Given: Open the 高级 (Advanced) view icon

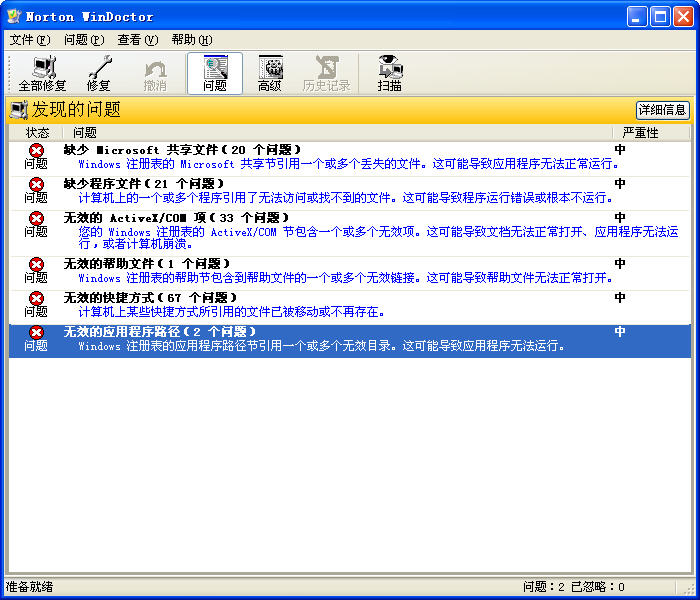Looking at the screenshot, I should click(270, 73).
